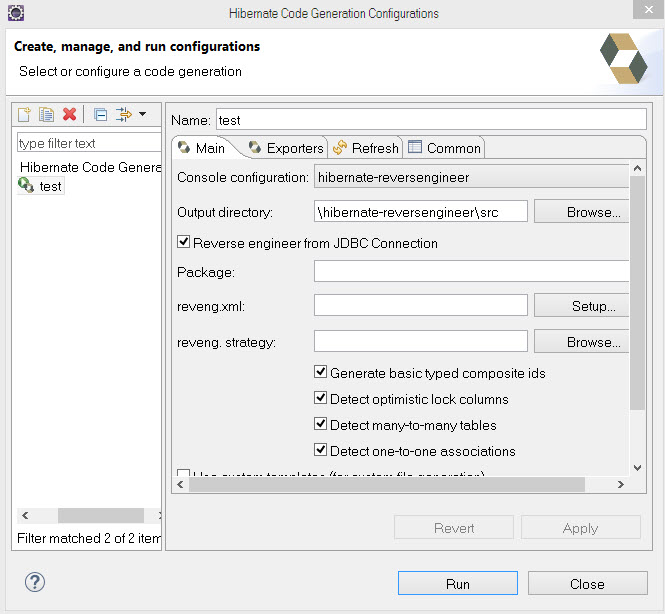
Task: Open the Refresh tab
Action: (x=366, y=148)
